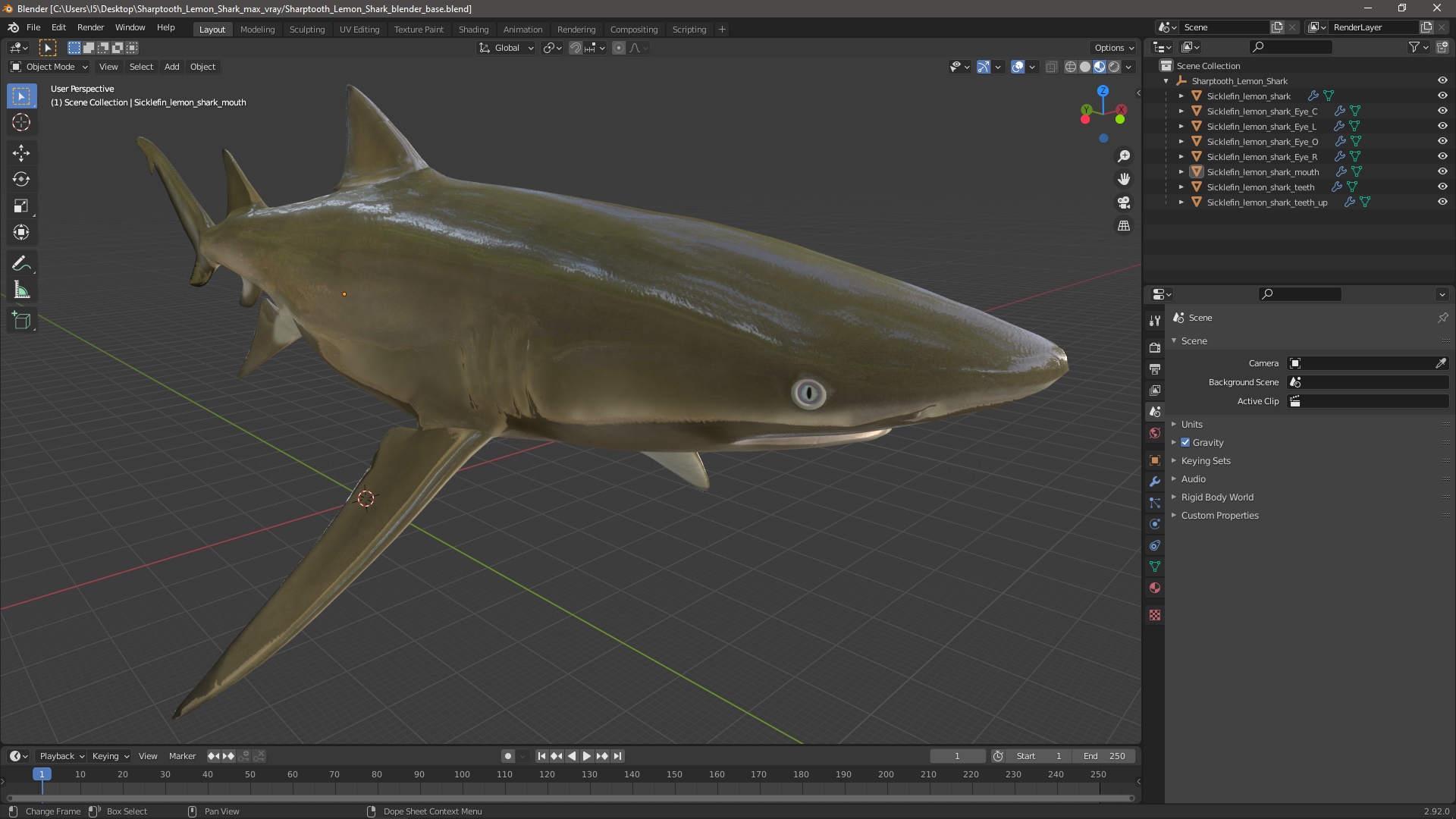
Task: Open the Texture properties tab
Action: pyautogui.click(x=1155, y=615)
